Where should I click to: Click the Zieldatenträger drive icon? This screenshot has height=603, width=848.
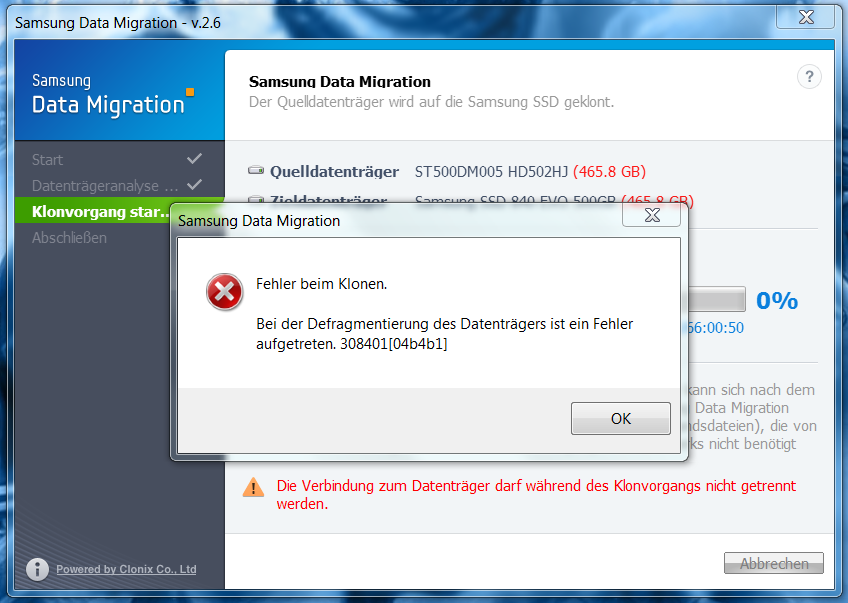[256, 199]
